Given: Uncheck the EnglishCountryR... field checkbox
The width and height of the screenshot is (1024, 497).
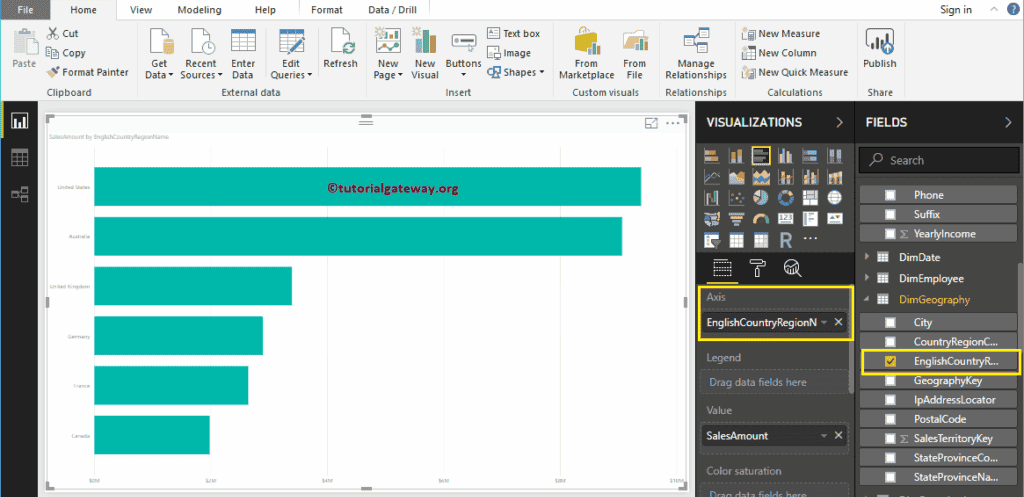Looking at the screenshot, I should tap(890, 361).
